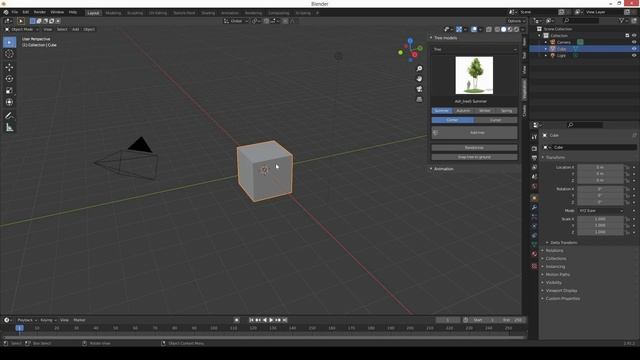
Task: Open the tree category dropdown
Action: point(475,49)
